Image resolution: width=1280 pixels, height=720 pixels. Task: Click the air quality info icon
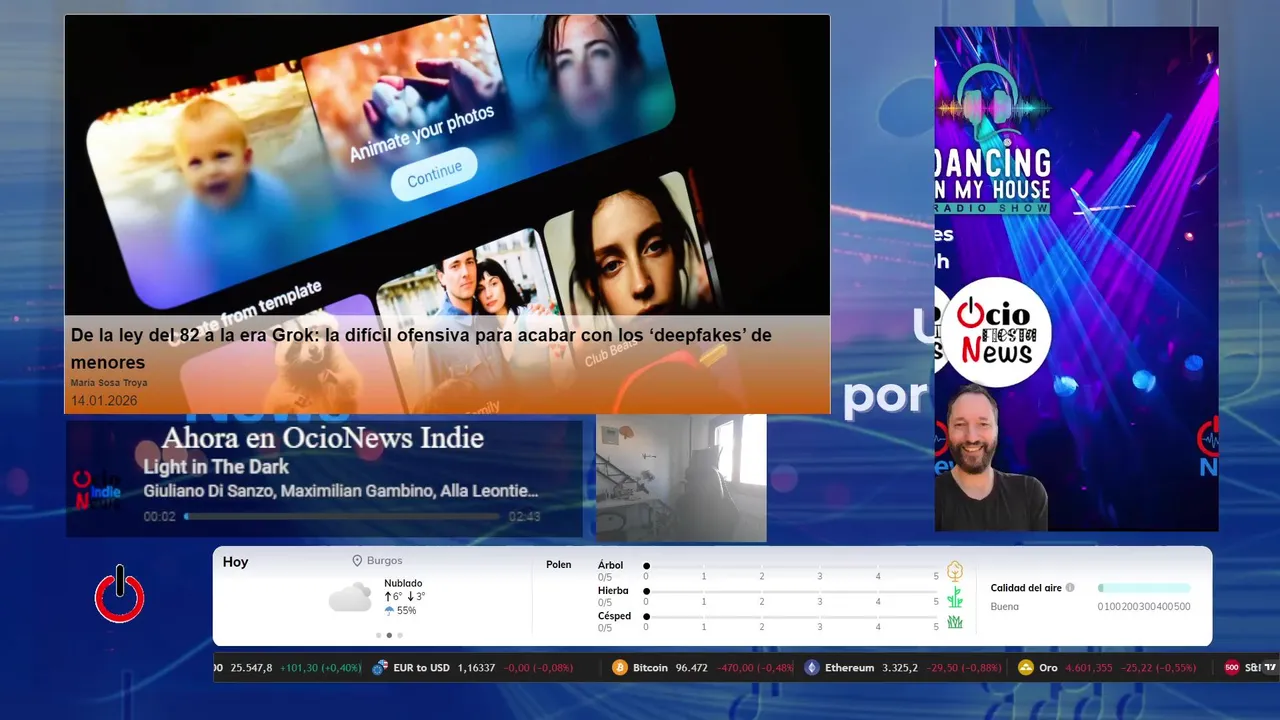pos(1070,588)
